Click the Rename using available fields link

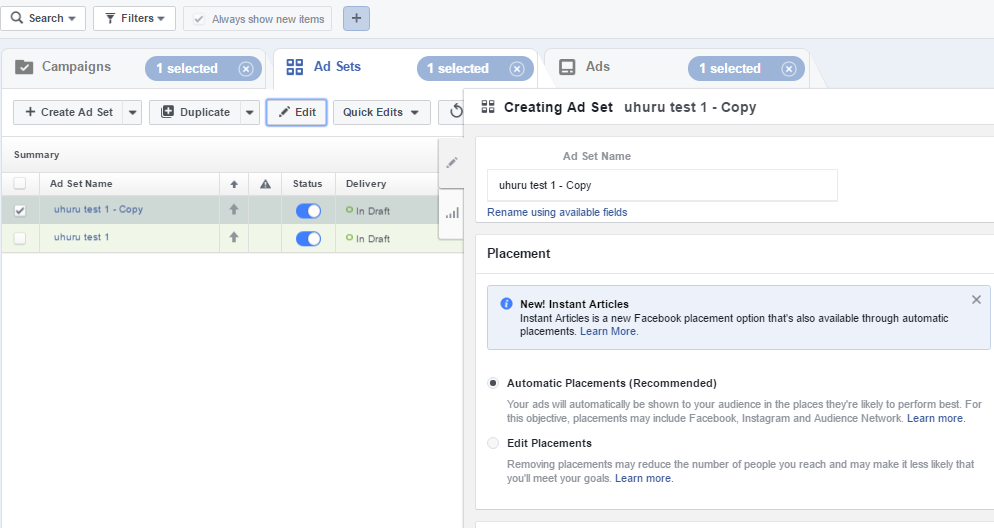click(557, 212)
